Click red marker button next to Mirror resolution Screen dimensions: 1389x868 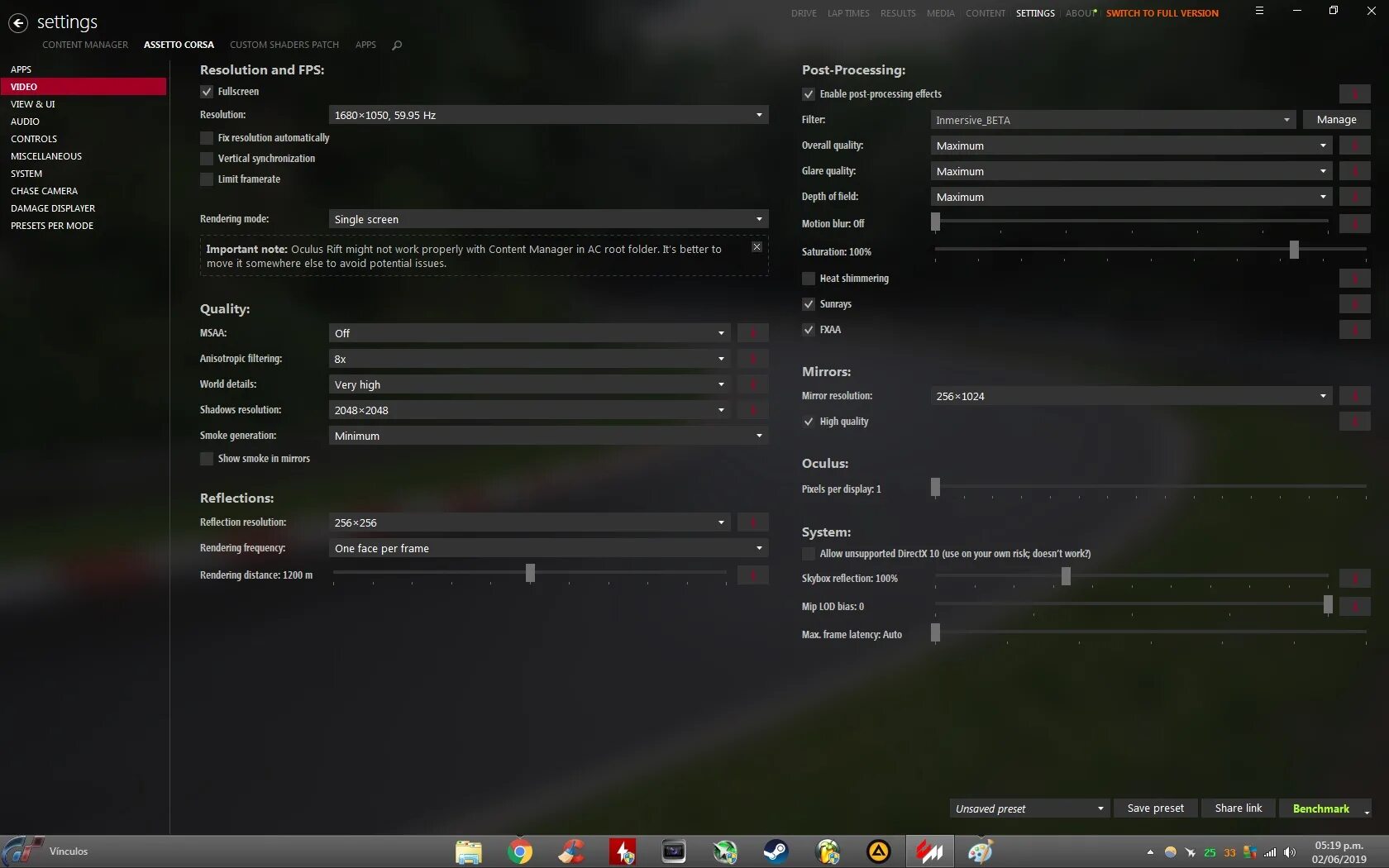click(1354, 396)
